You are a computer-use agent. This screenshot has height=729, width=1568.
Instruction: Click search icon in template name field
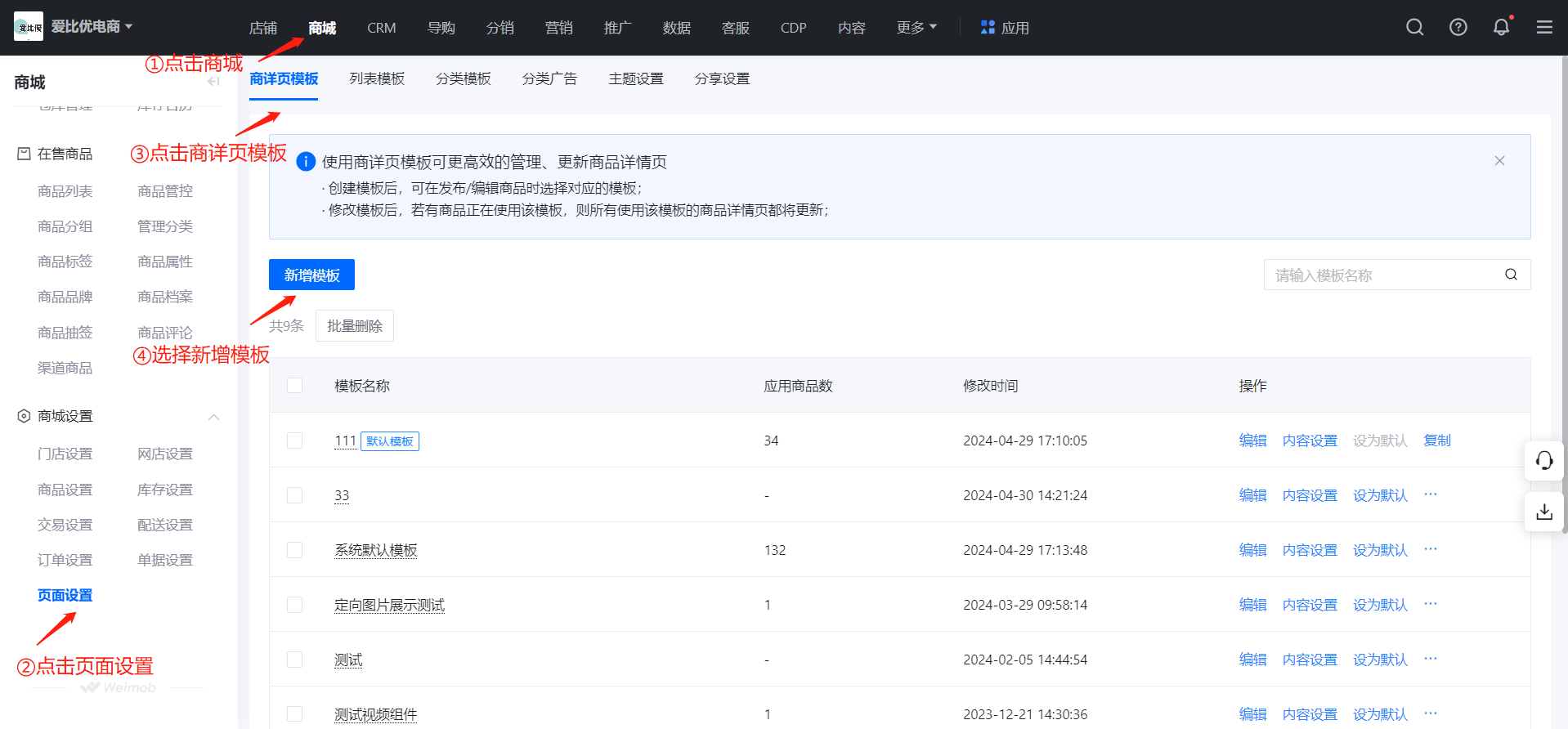(x=1511, y=275)
